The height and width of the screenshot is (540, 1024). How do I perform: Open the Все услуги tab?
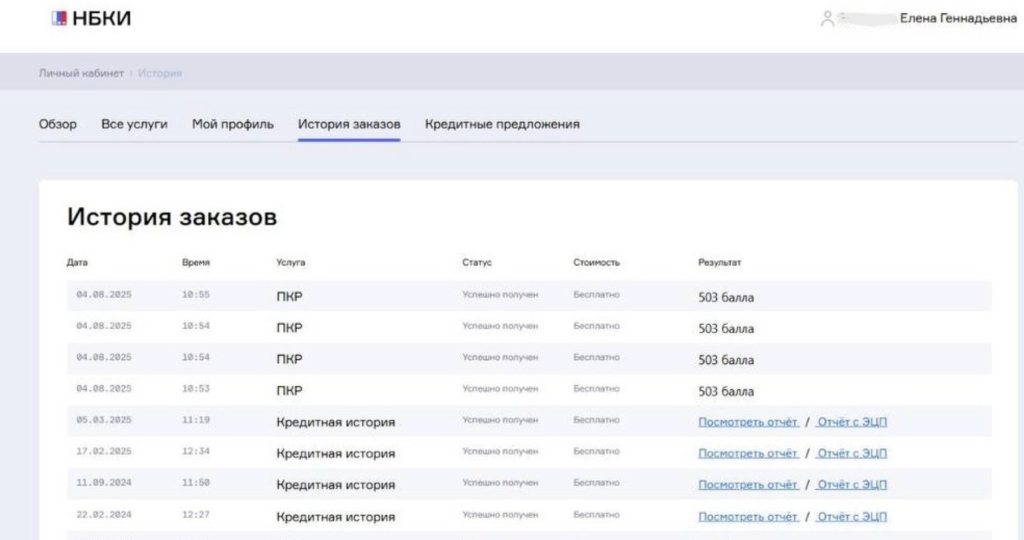134,124
